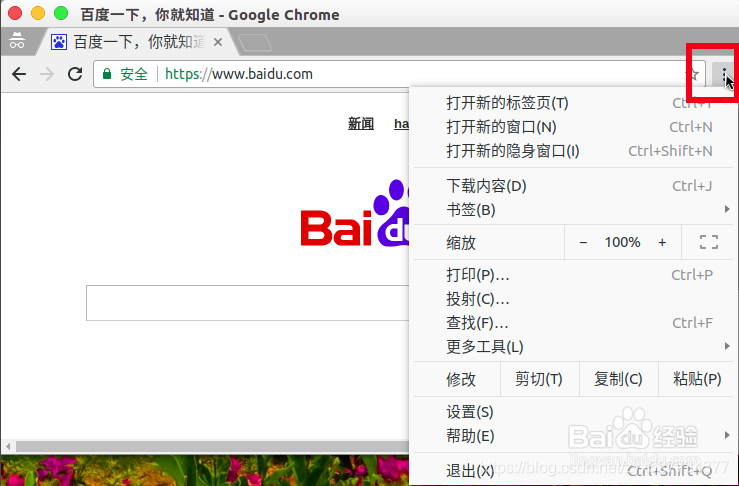Click the green maximize window button
739x486 pixels.
[61, 13]
